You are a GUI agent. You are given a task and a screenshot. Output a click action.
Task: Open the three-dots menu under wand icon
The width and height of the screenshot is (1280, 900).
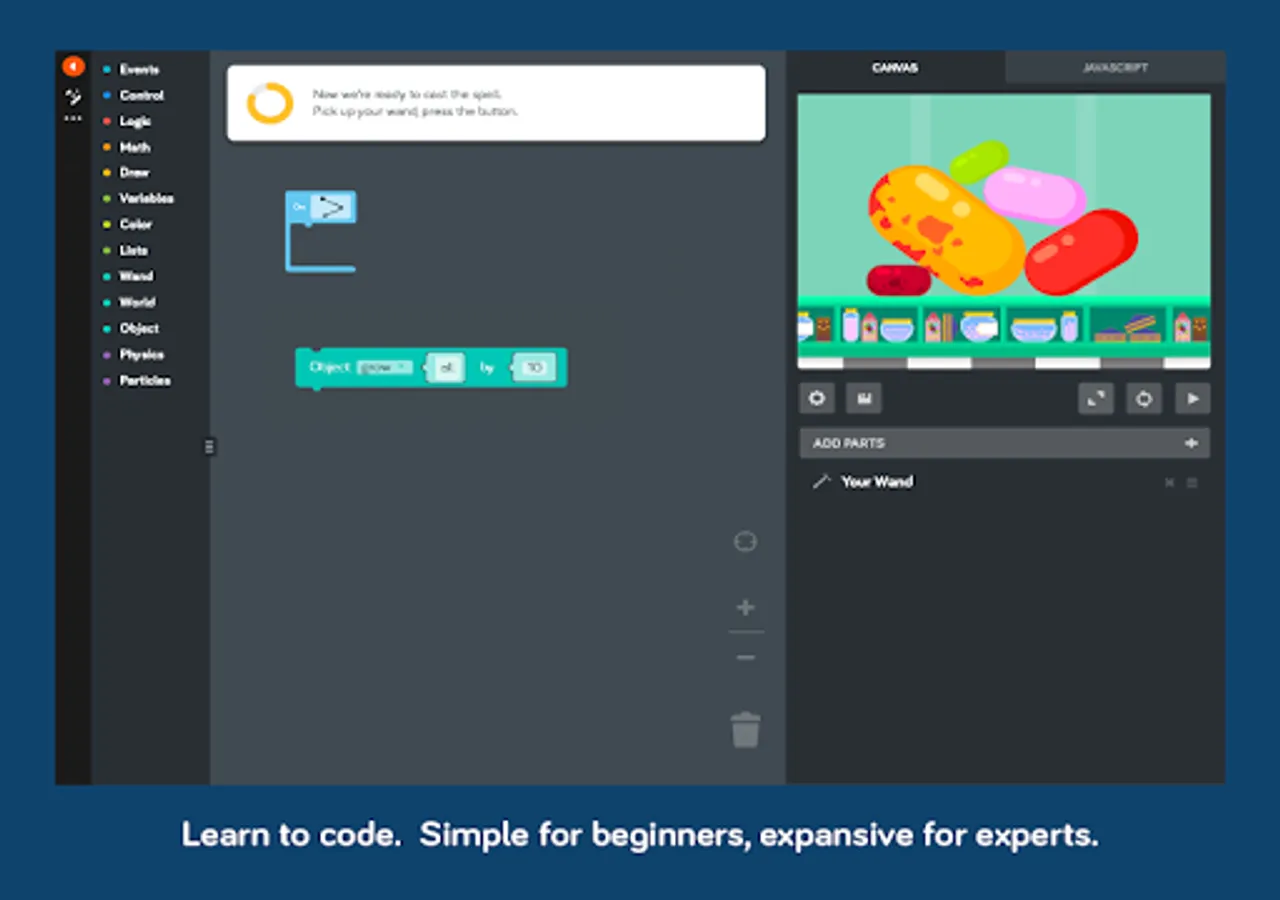(73, 118)
